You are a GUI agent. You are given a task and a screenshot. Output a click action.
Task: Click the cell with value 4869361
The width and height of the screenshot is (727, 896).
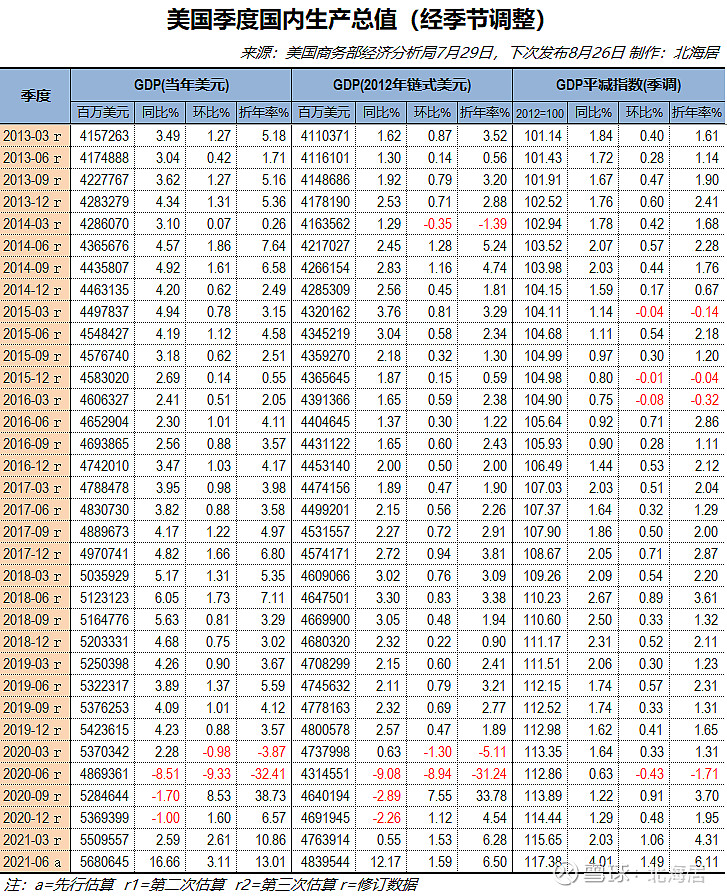pos(104,774)
